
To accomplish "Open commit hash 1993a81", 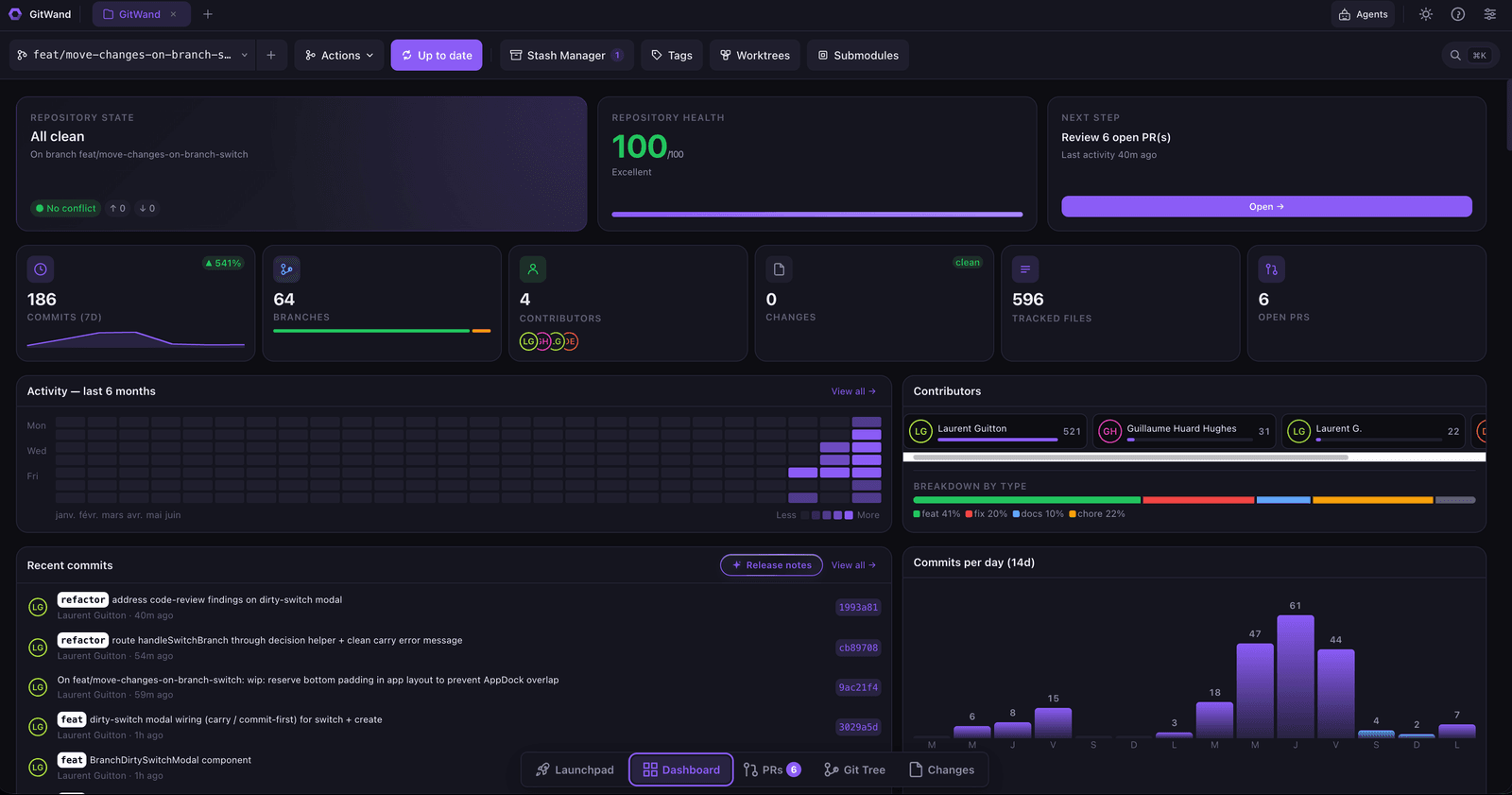I will pyautogui.click(x=858, y=608).
